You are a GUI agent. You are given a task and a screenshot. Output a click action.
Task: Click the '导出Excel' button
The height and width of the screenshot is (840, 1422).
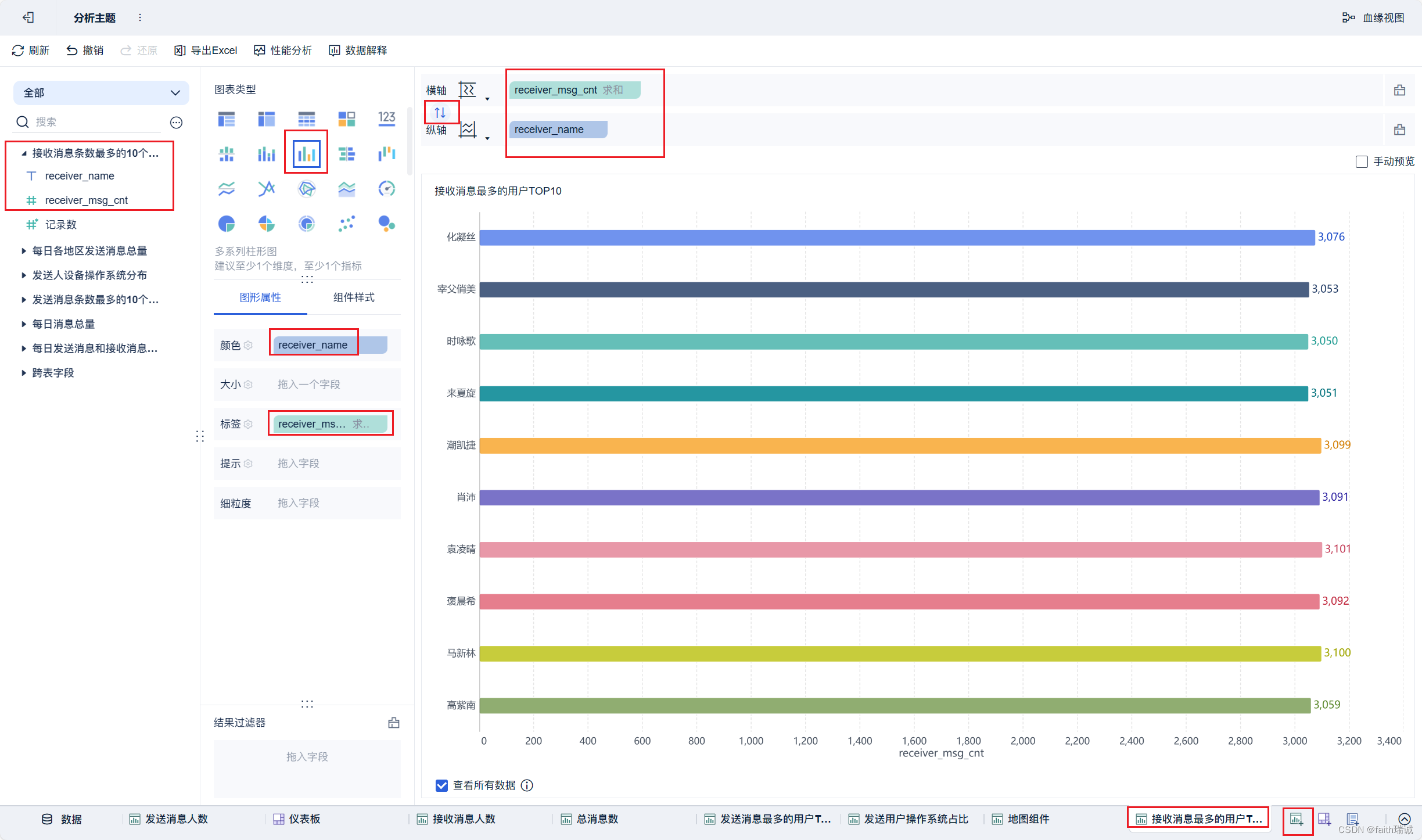coord(206,51)
